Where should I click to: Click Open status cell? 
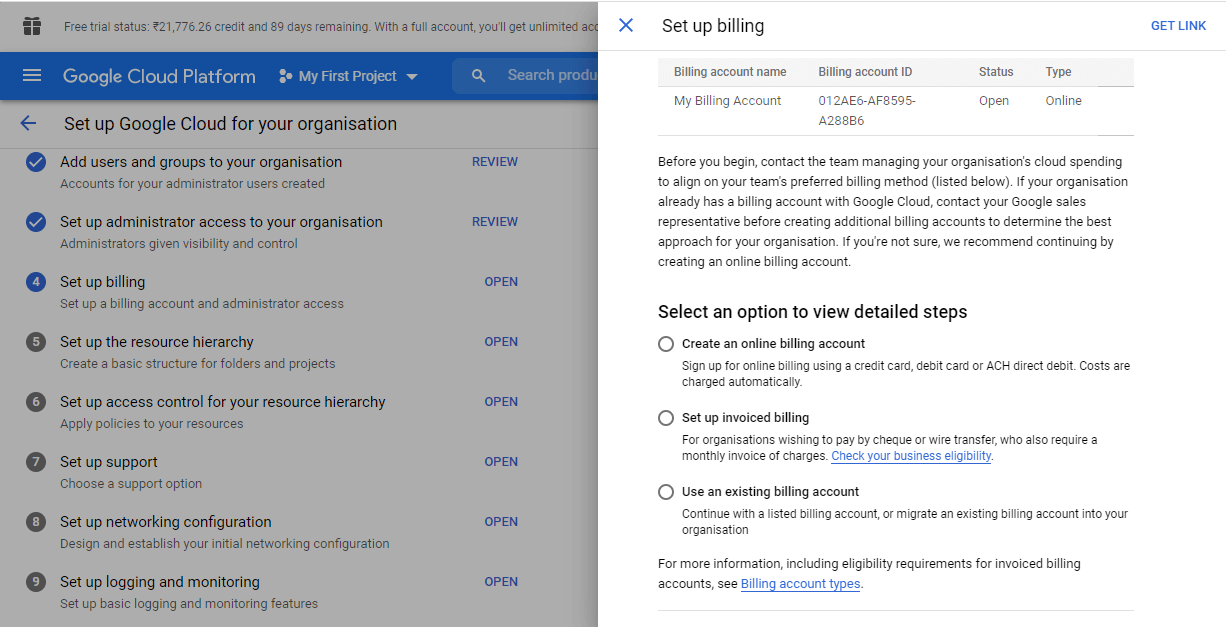point(994,101)
